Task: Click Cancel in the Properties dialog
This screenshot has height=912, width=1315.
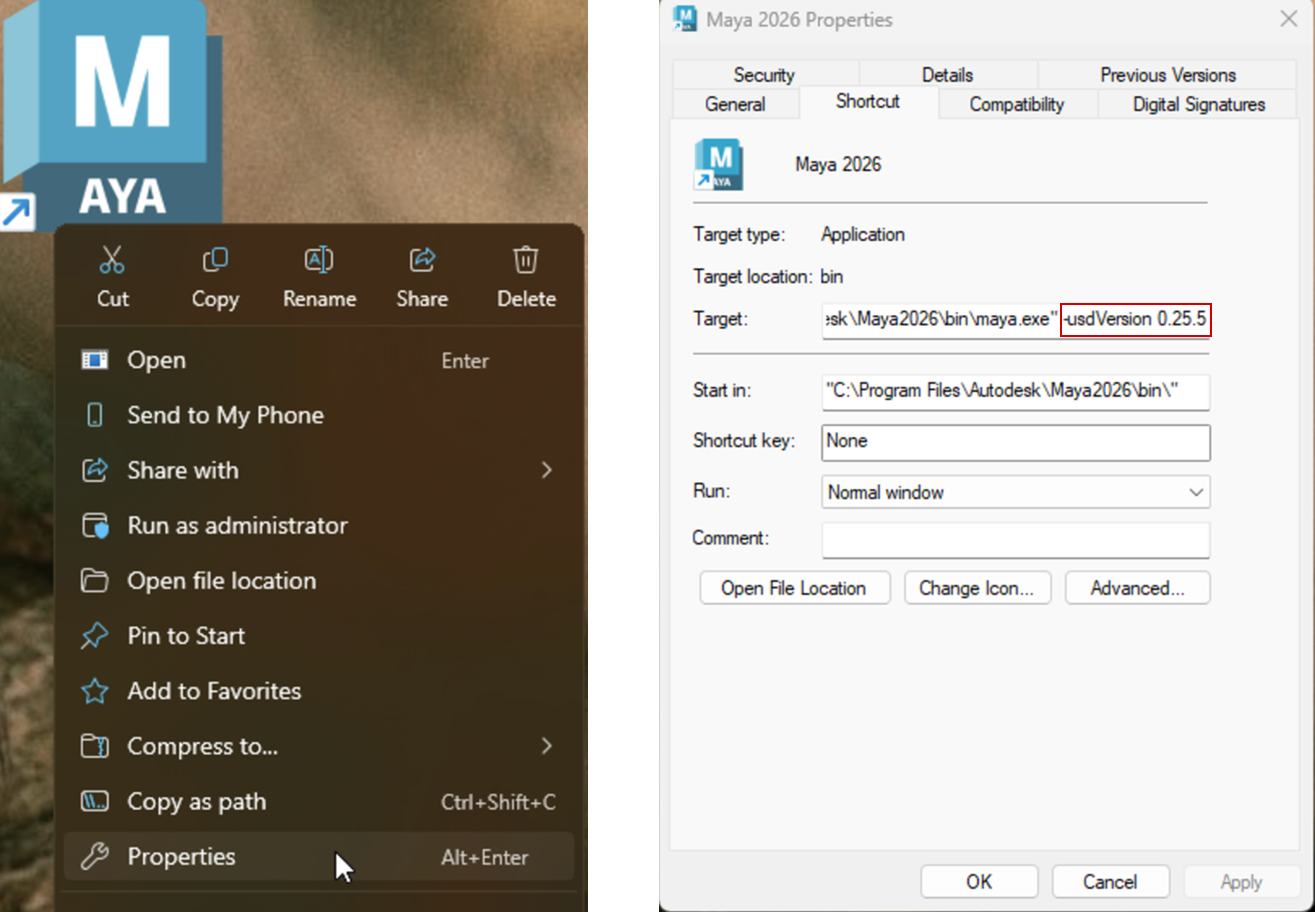Action: [1110, 881]
